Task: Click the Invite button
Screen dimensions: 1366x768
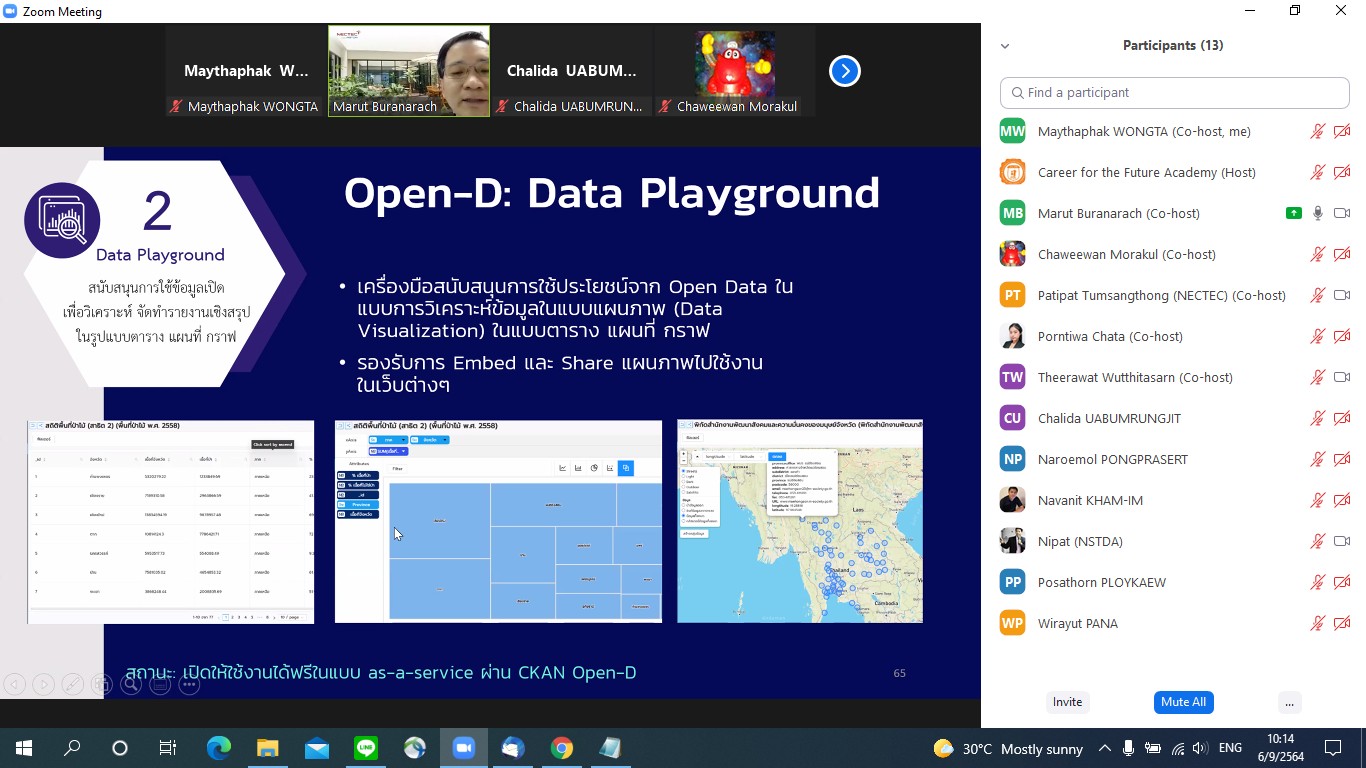Action: (x=1067, y=702)
